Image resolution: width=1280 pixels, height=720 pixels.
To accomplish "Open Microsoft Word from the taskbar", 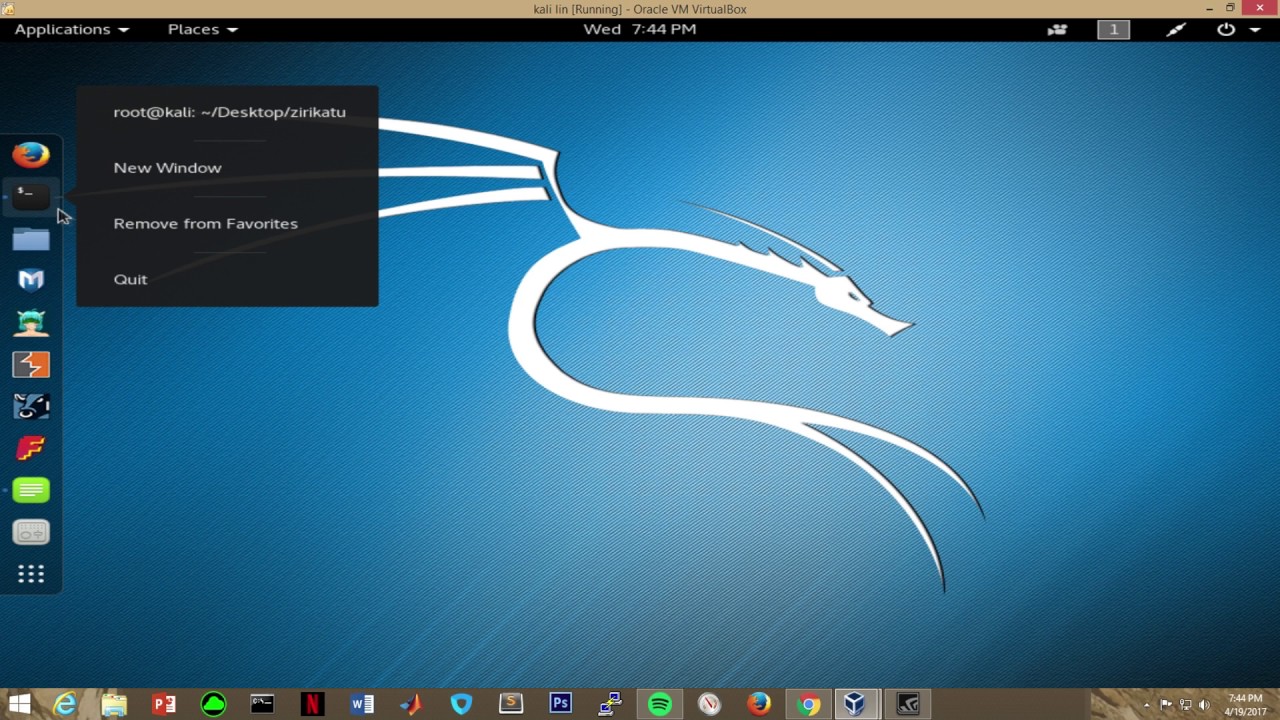I will (362, 704).
